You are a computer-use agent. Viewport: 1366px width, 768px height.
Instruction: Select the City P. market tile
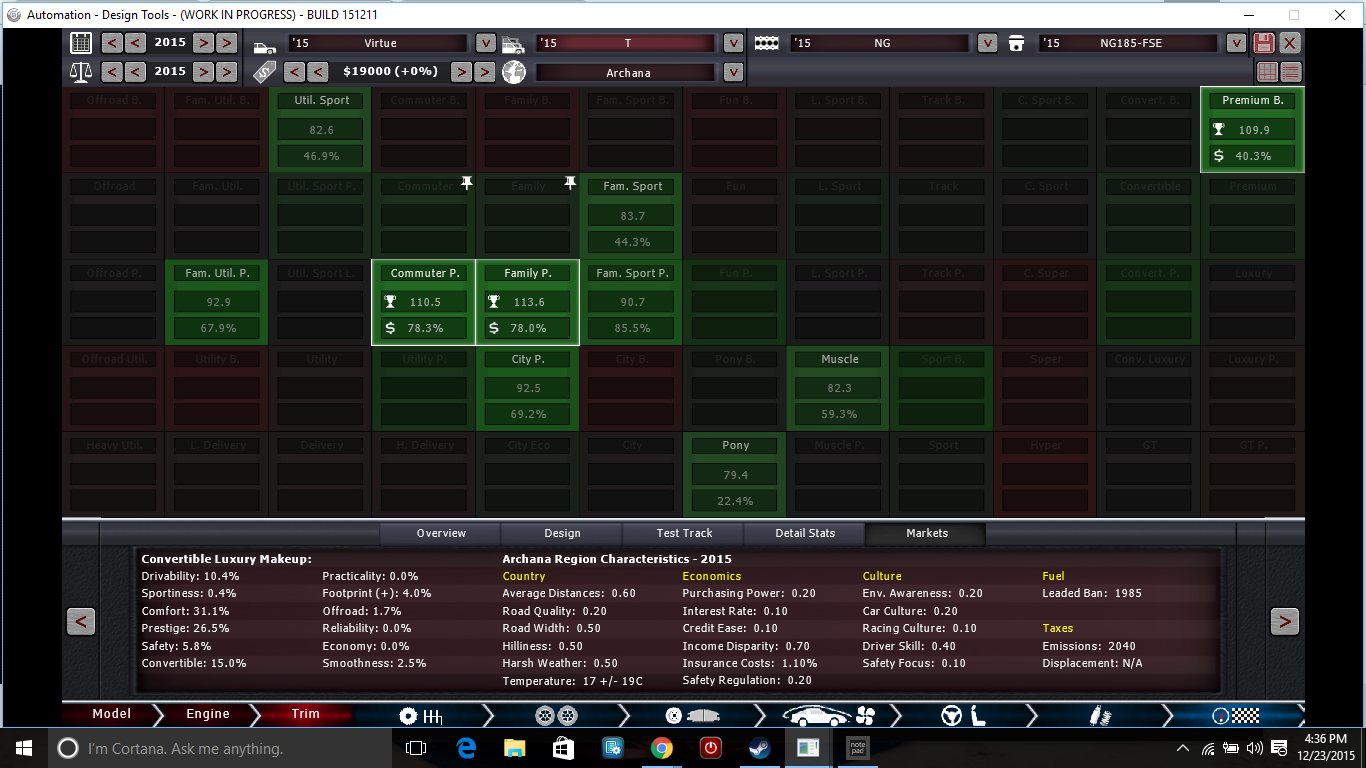[x=528, y=388]
